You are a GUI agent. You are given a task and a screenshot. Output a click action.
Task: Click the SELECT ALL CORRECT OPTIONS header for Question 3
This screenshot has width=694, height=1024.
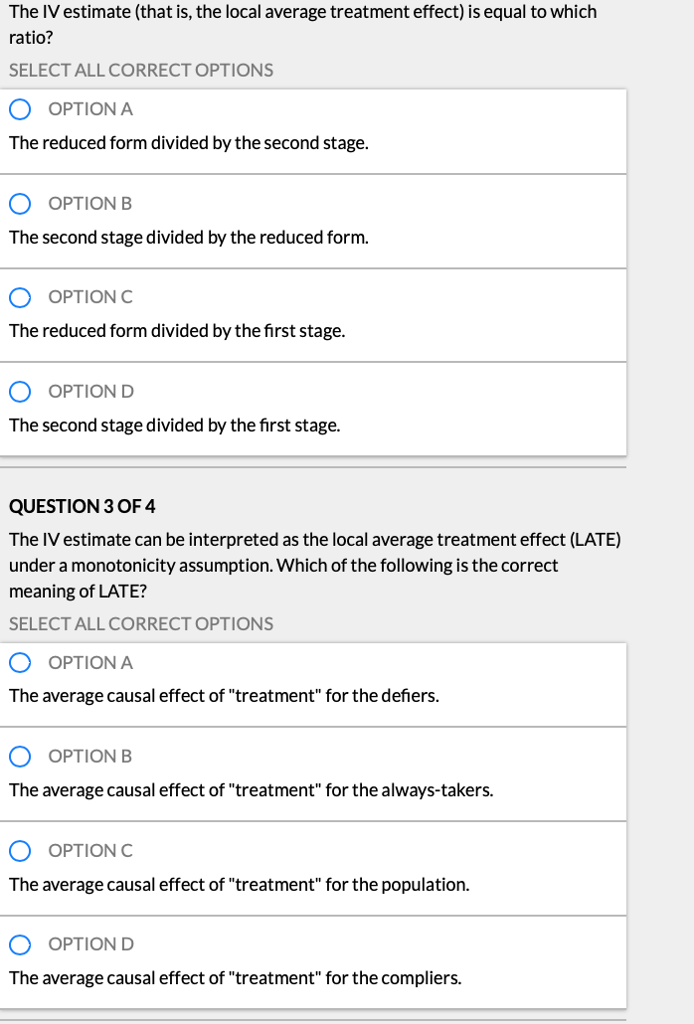(x=140, y=623)
